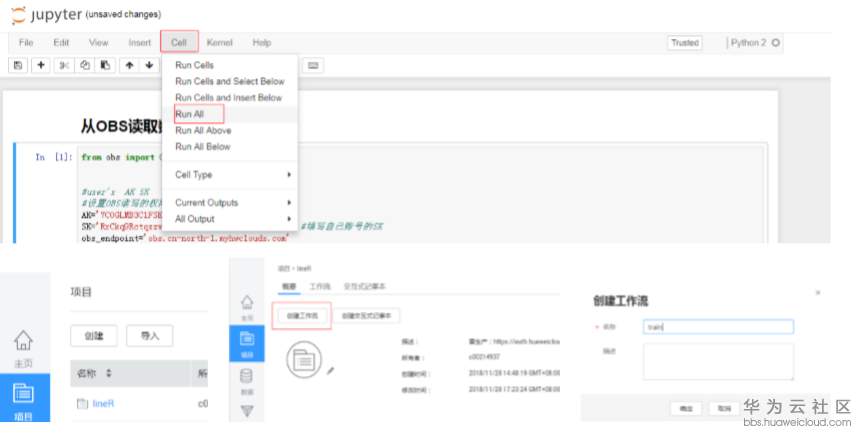The height and width of the screenshot is (437, 865).
Task: Click 取消 to cancel the dialog
Action: pos(724,409)
